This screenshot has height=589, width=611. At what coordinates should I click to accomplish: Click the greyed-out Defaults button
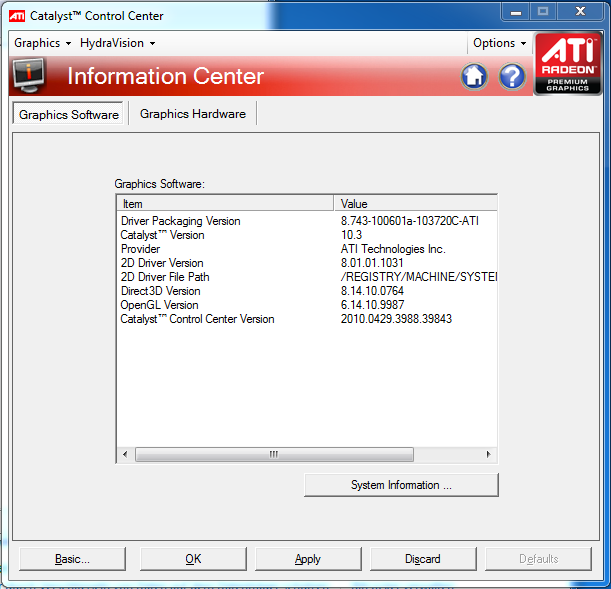click(538, 559)
